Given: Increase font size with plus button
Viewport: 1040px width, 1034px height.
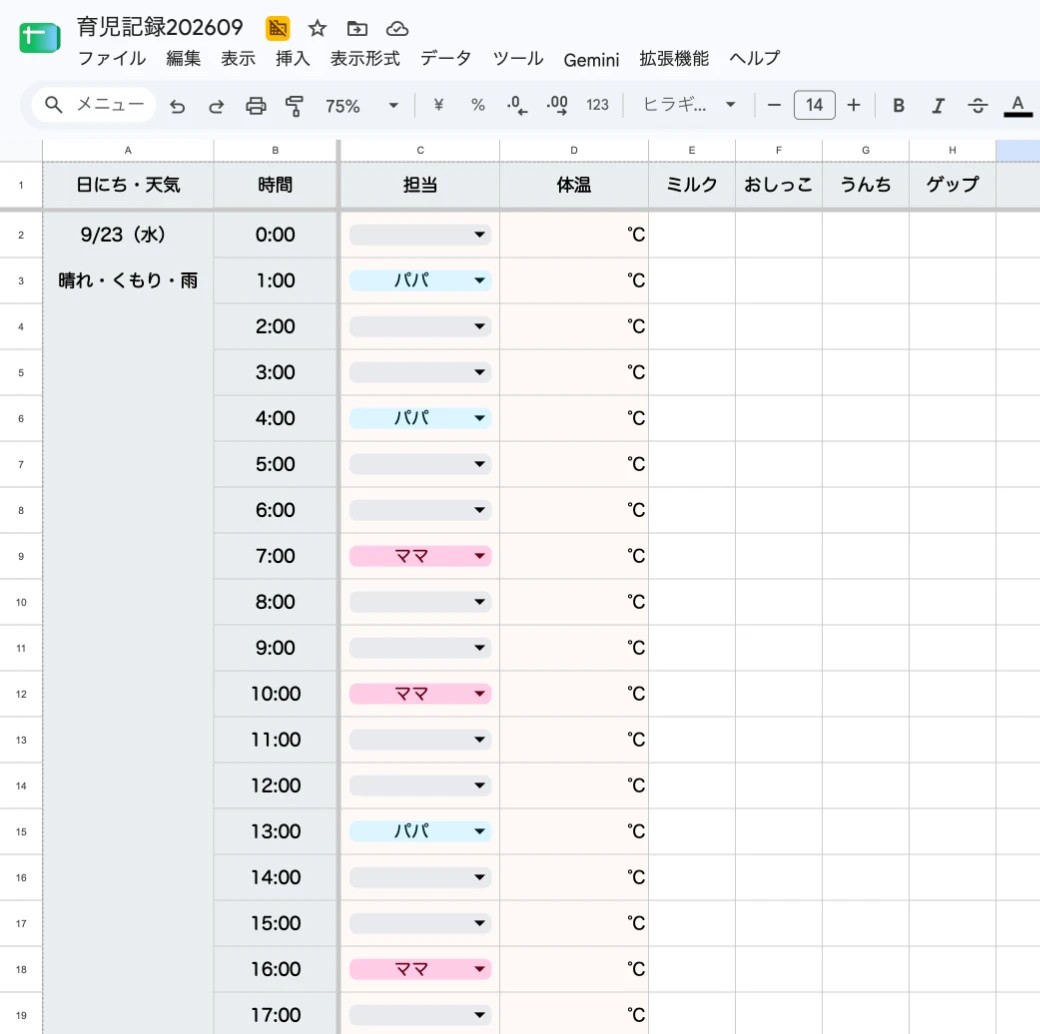Looking at the screenshot, I should pos(854,105).
